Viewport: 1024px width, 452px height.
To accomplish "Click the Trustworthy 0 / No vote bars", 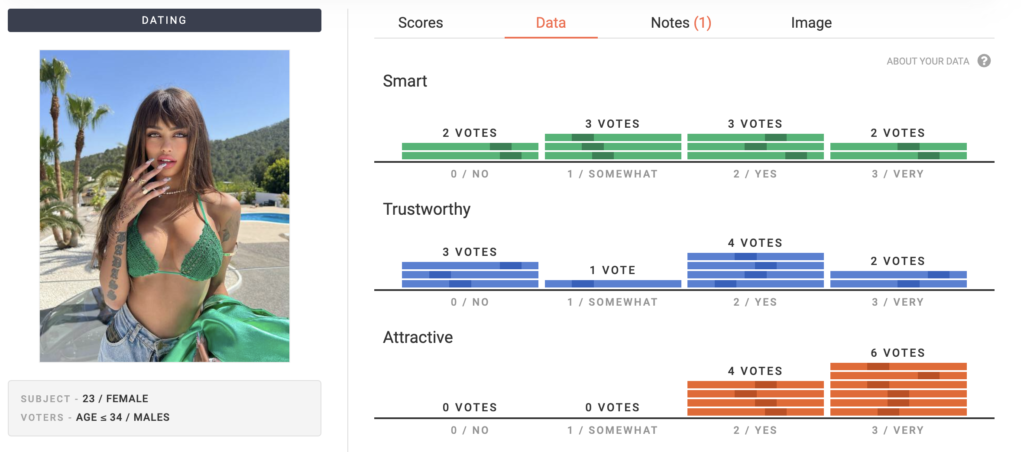I will pos(470,275).
